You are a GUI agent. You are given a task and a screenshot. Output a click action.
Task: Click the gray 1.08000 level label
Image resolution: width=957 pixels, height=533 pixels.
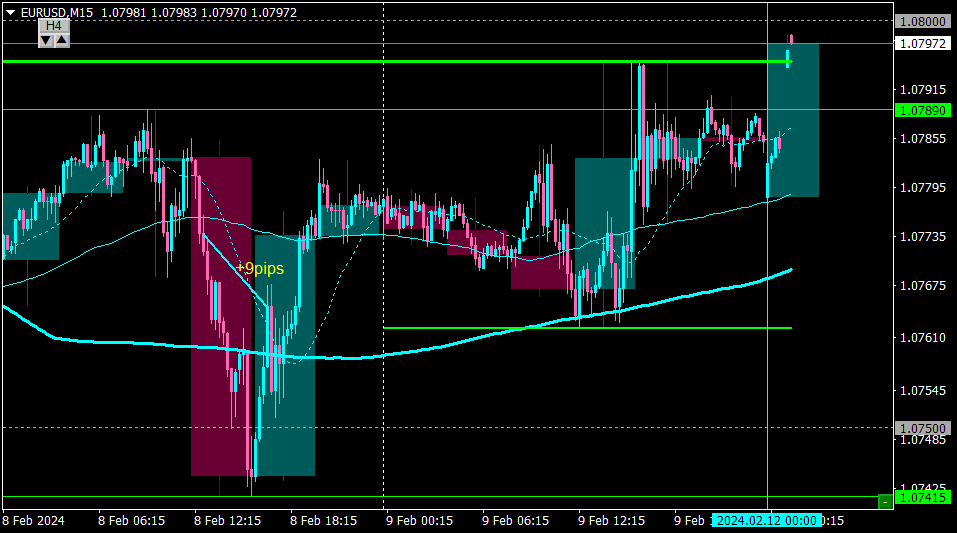pyautogui.click(x=923, y=21)
